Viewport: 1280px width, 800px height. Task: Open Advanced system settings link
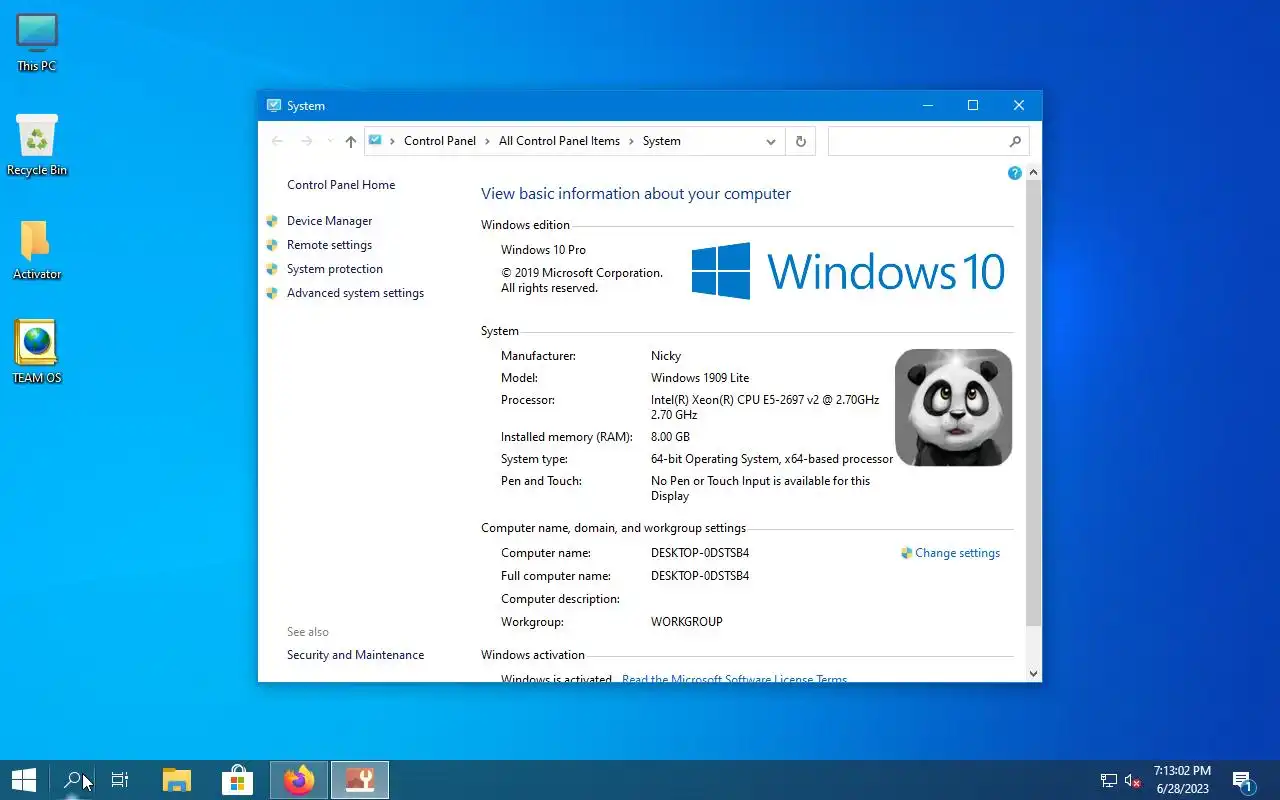tap(355, 293)
